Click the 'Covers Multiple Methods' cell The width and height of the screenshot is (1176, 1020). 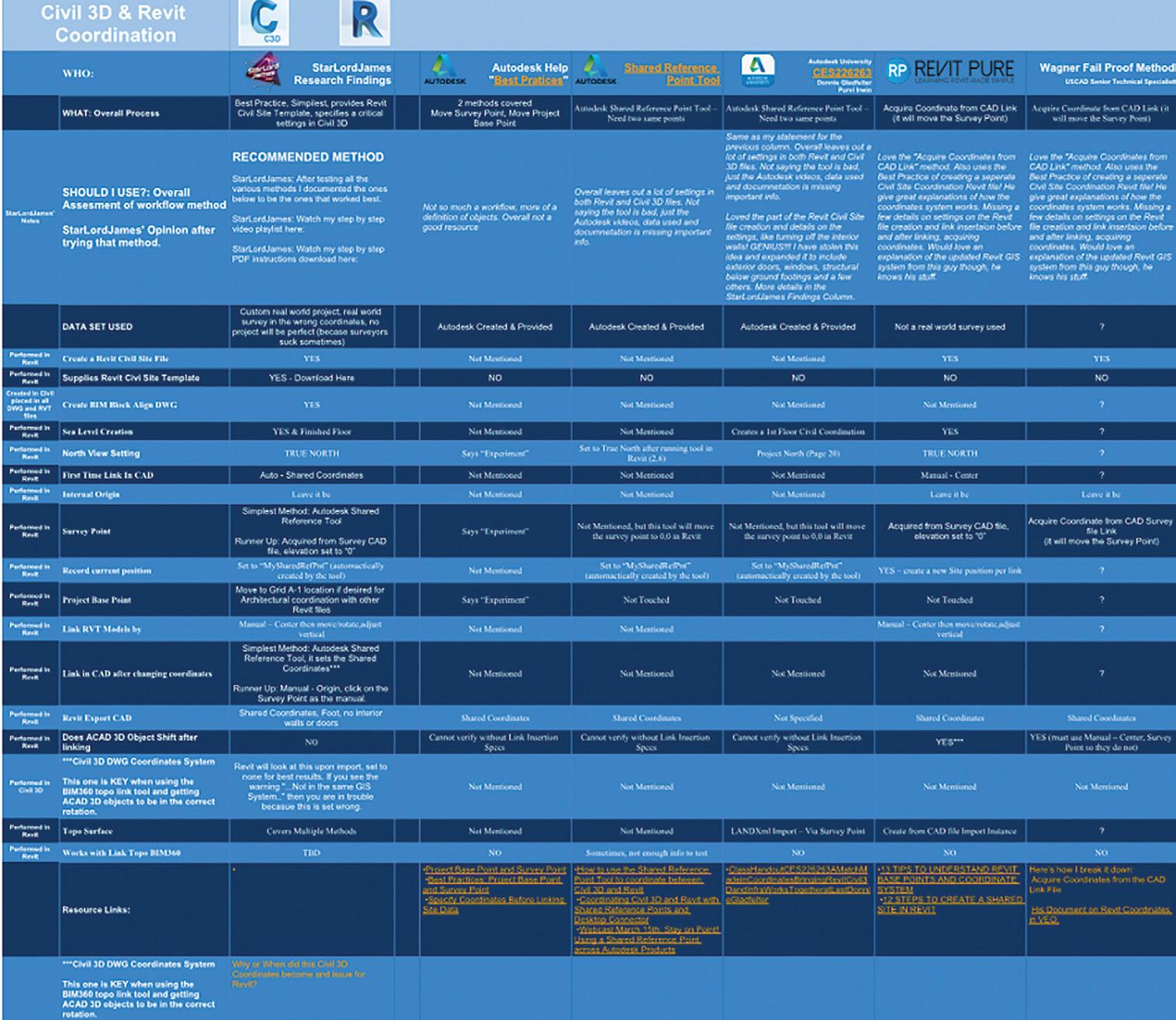[312, 832]
